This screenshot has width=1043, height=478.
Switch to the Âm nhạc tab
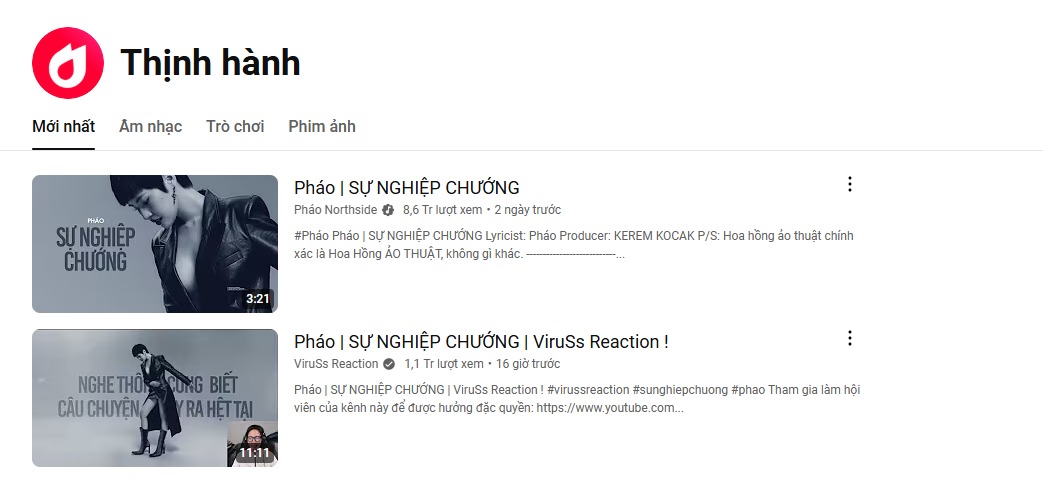pyautogui.click(x=150, y=126)
